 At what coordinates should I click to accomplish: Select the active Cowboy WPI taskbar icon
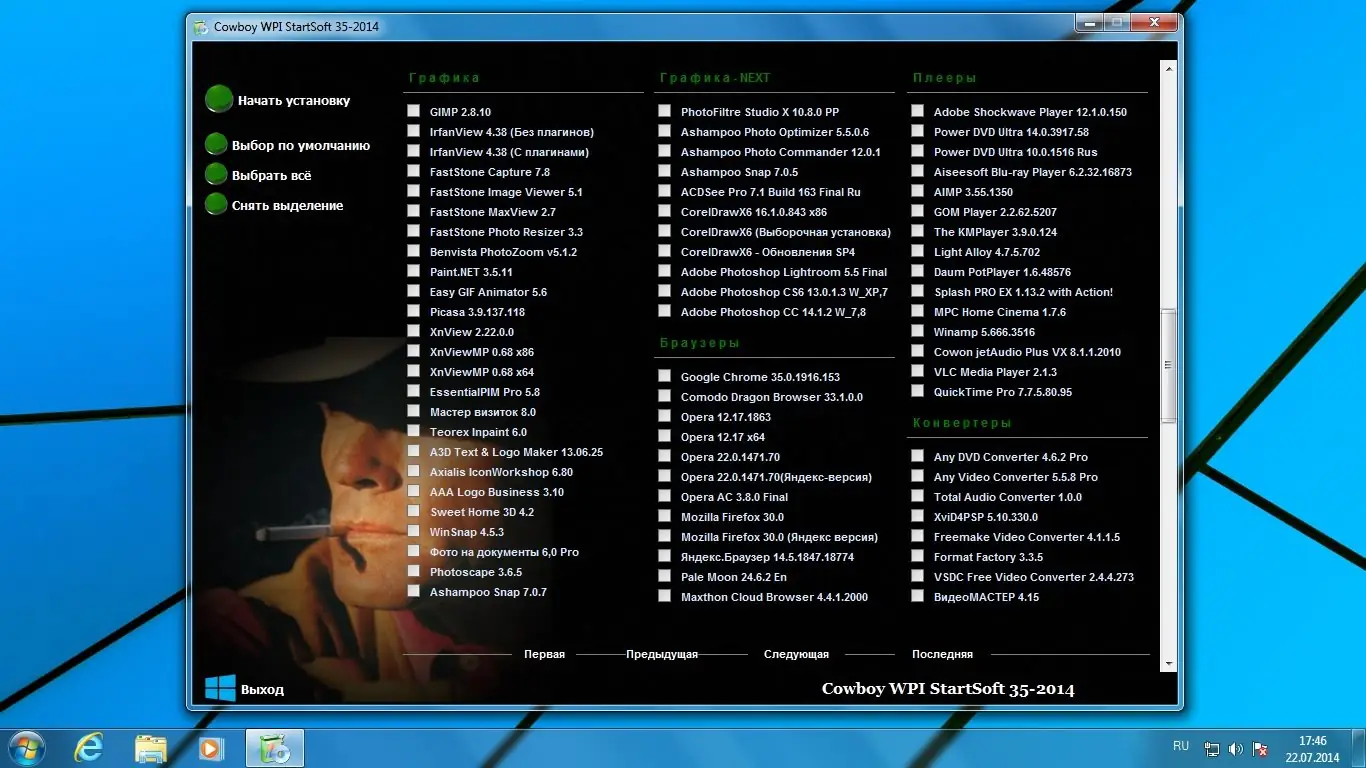(x=273, y=747)
